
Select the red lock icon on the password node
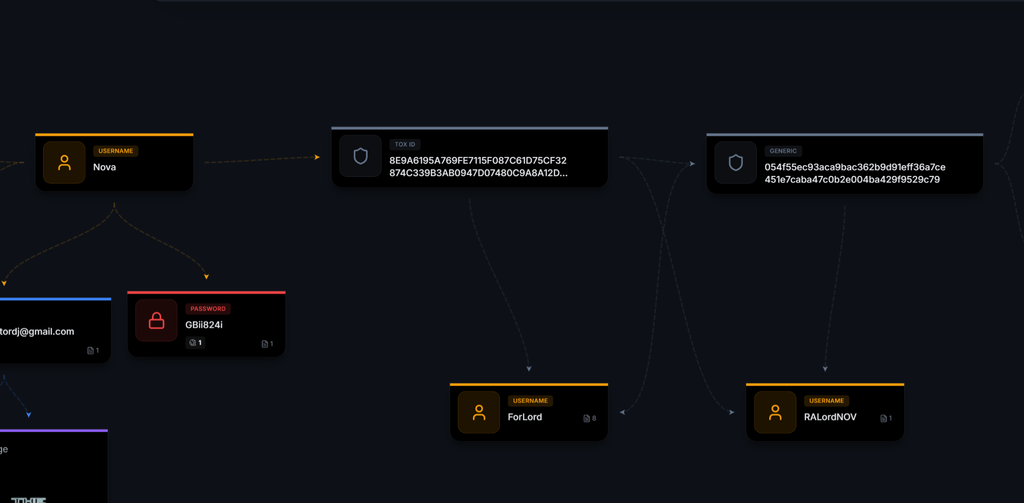(156, 320)
